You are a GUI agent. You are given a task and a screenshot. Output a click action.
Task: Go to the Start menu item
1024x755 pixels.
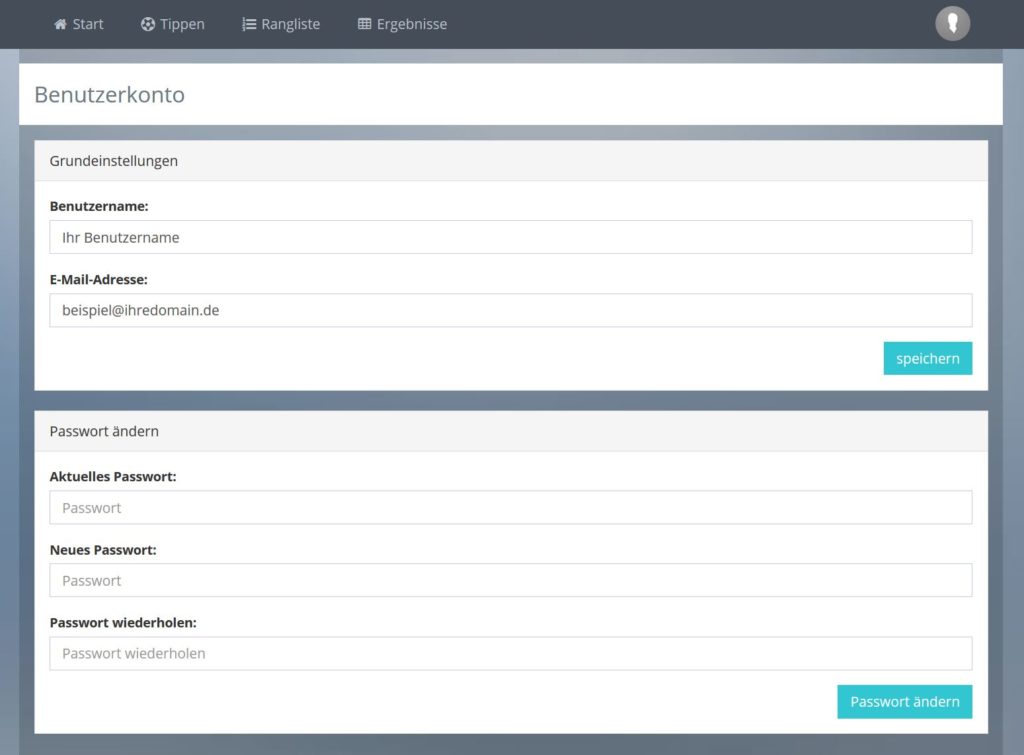(x=88, y=24)
